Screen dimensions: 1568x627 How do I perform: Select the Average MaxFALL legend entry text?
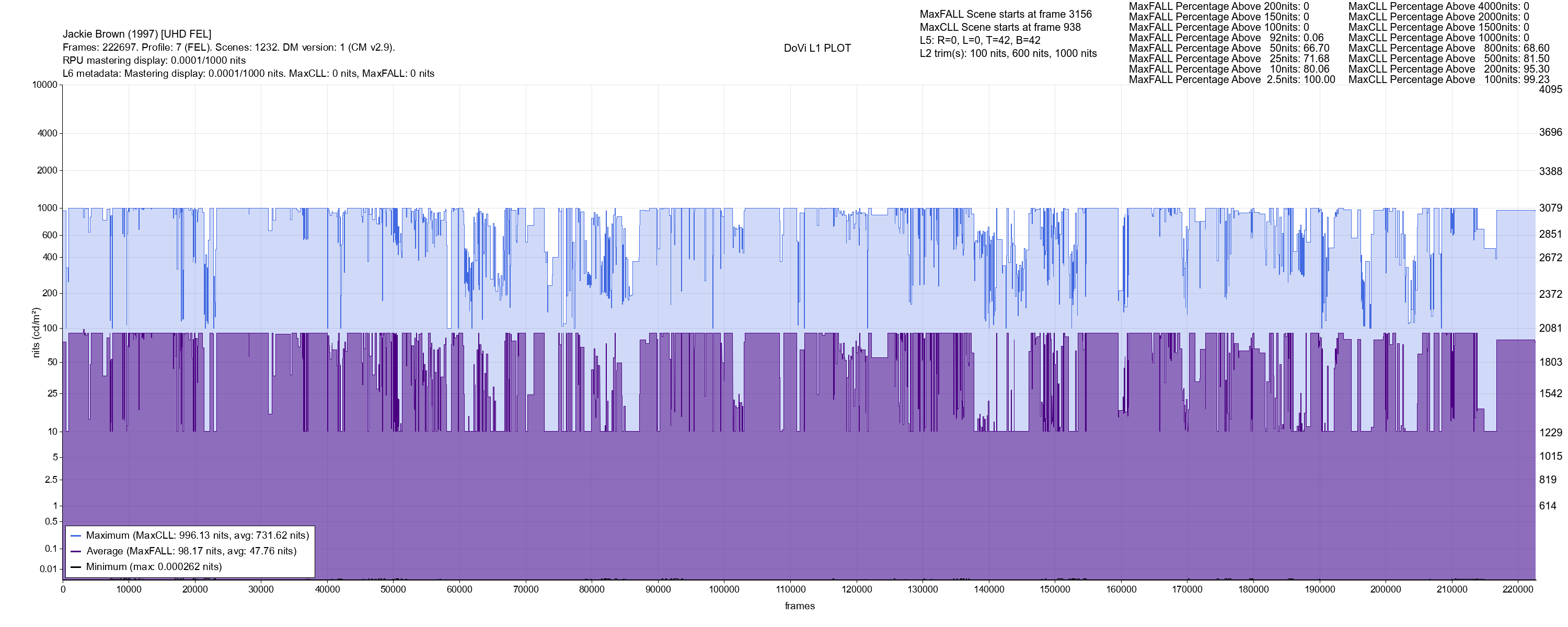click(191, 552)
